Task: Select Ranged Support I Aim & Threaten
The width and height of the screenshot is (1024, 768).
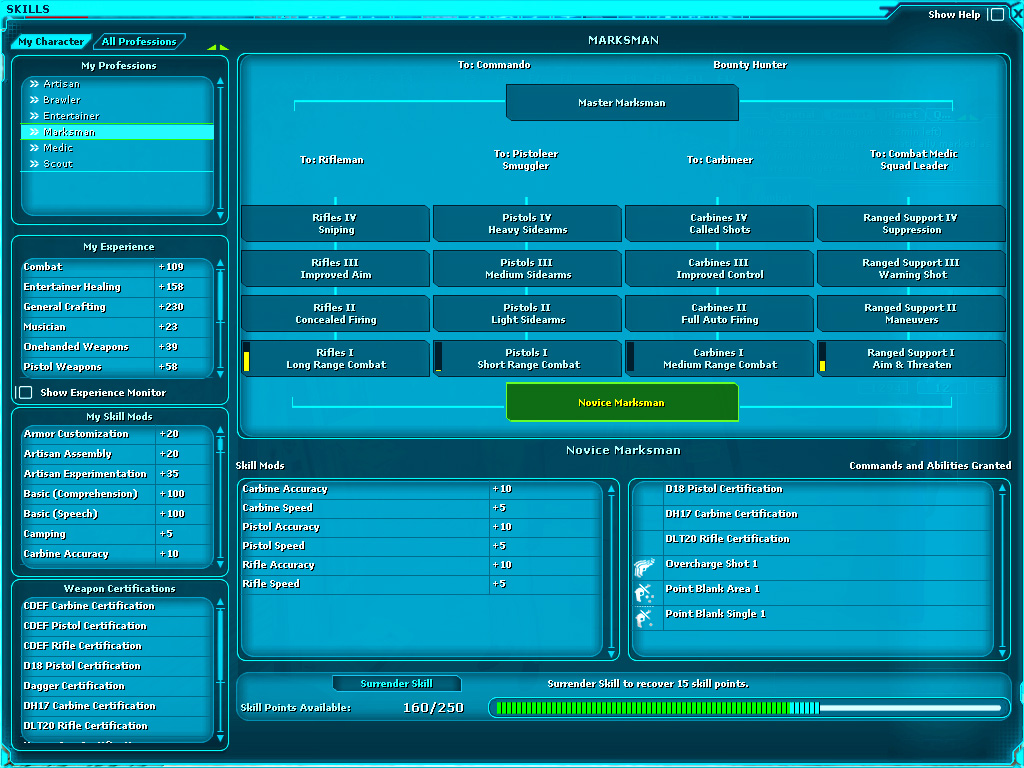Action: pos(911,359)
